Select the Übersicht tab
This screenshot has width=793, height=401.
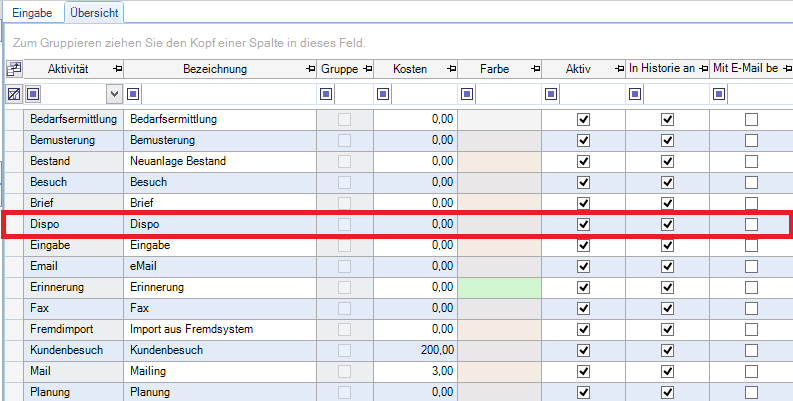(x=93, y=13)
